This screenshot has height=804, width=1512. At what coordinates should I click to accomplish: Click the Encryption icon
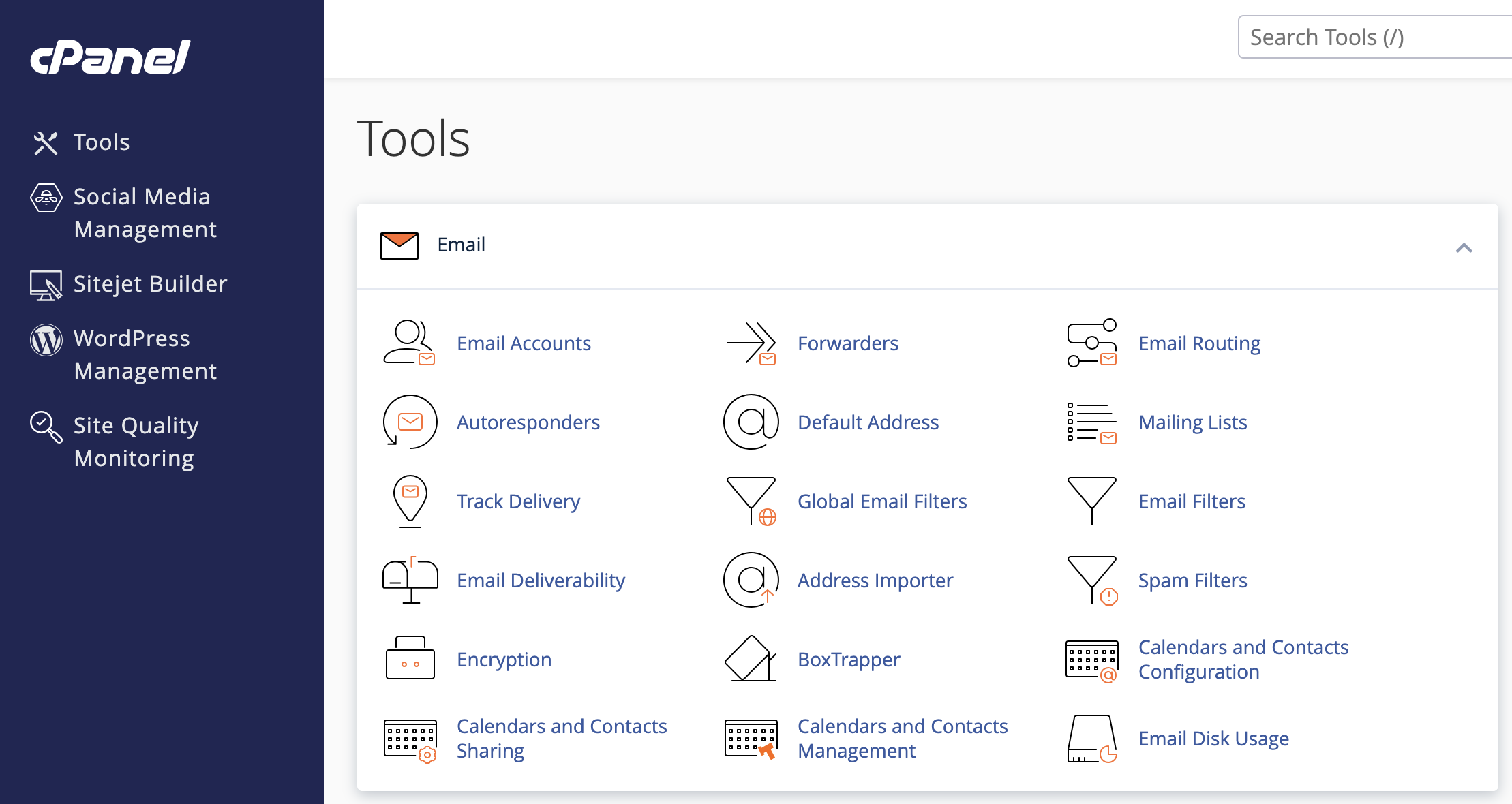tap(410, 658)
